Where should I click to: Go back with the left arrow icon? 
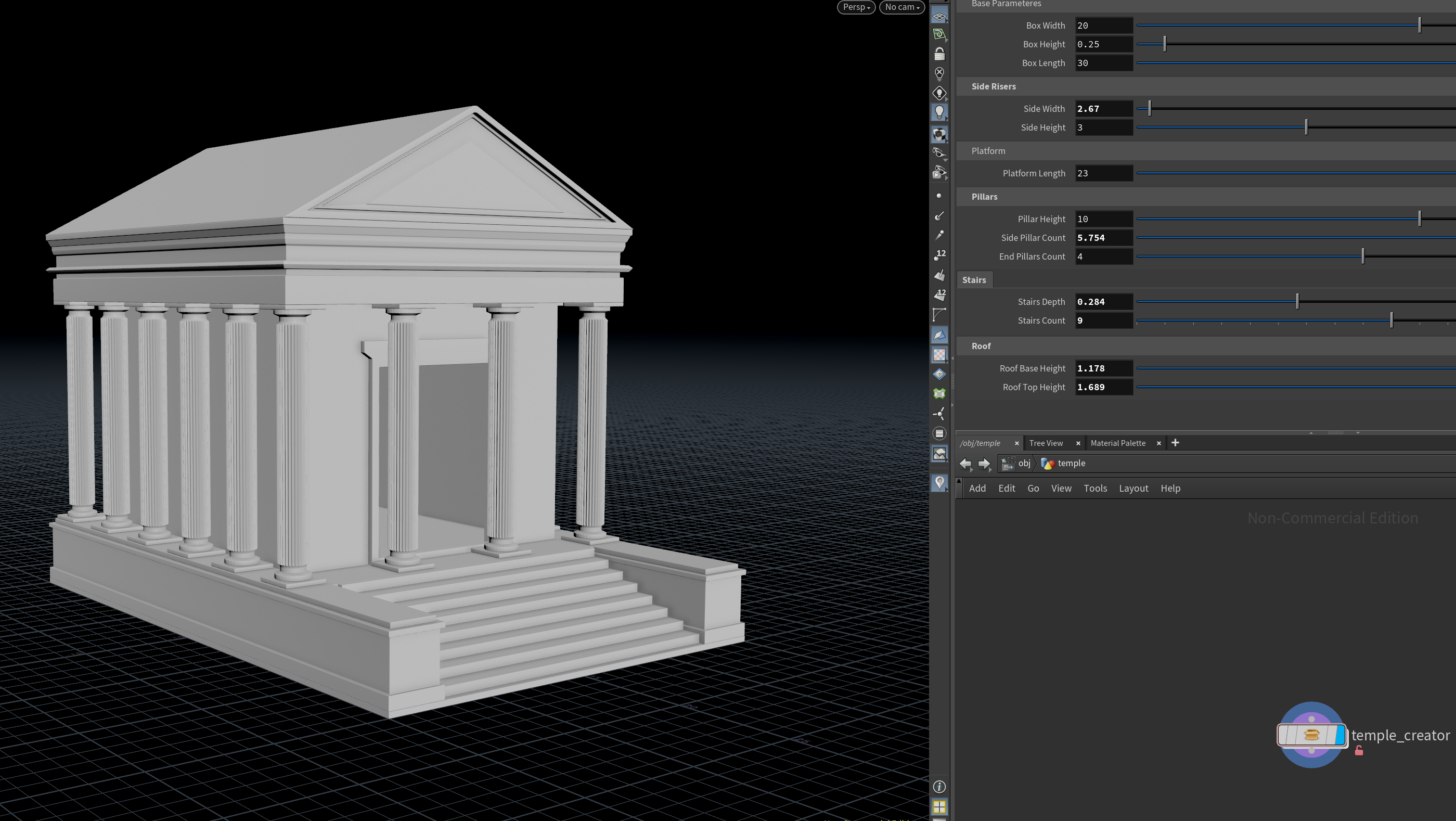point(965,464)
